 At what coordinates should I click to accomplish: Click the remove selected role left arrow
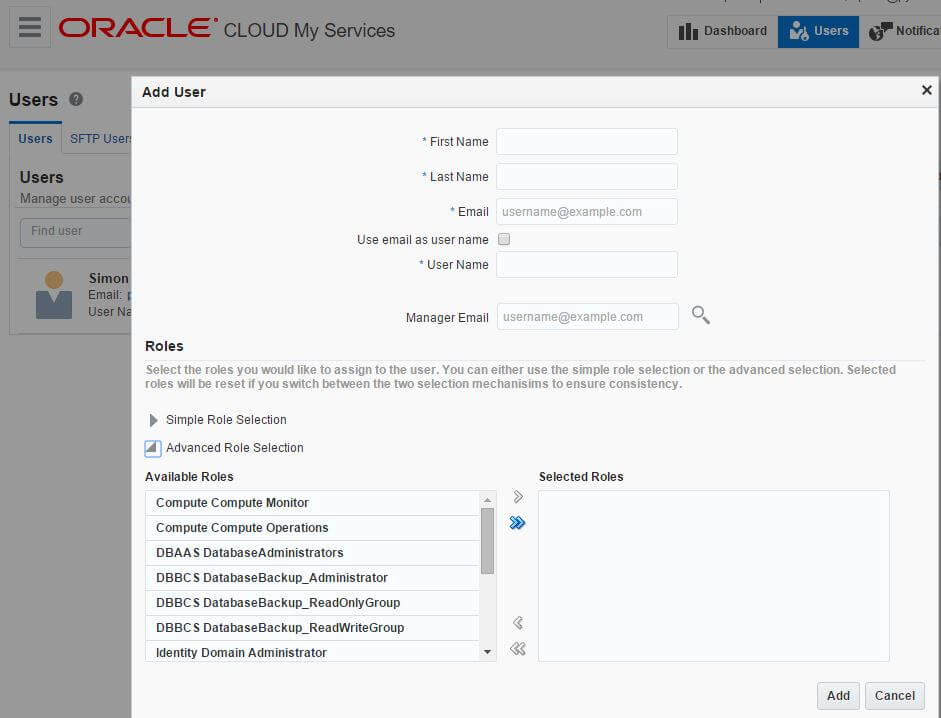[518, 623]
